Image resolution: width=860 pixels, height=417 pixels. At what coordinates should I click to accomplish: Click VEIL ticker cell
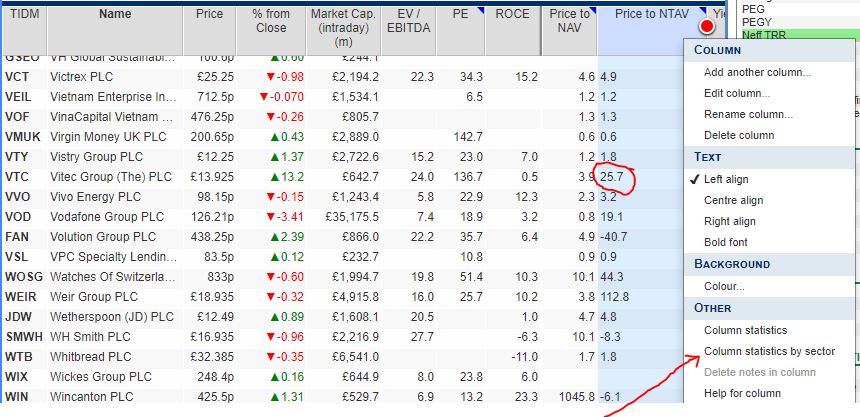coord(18,97)
